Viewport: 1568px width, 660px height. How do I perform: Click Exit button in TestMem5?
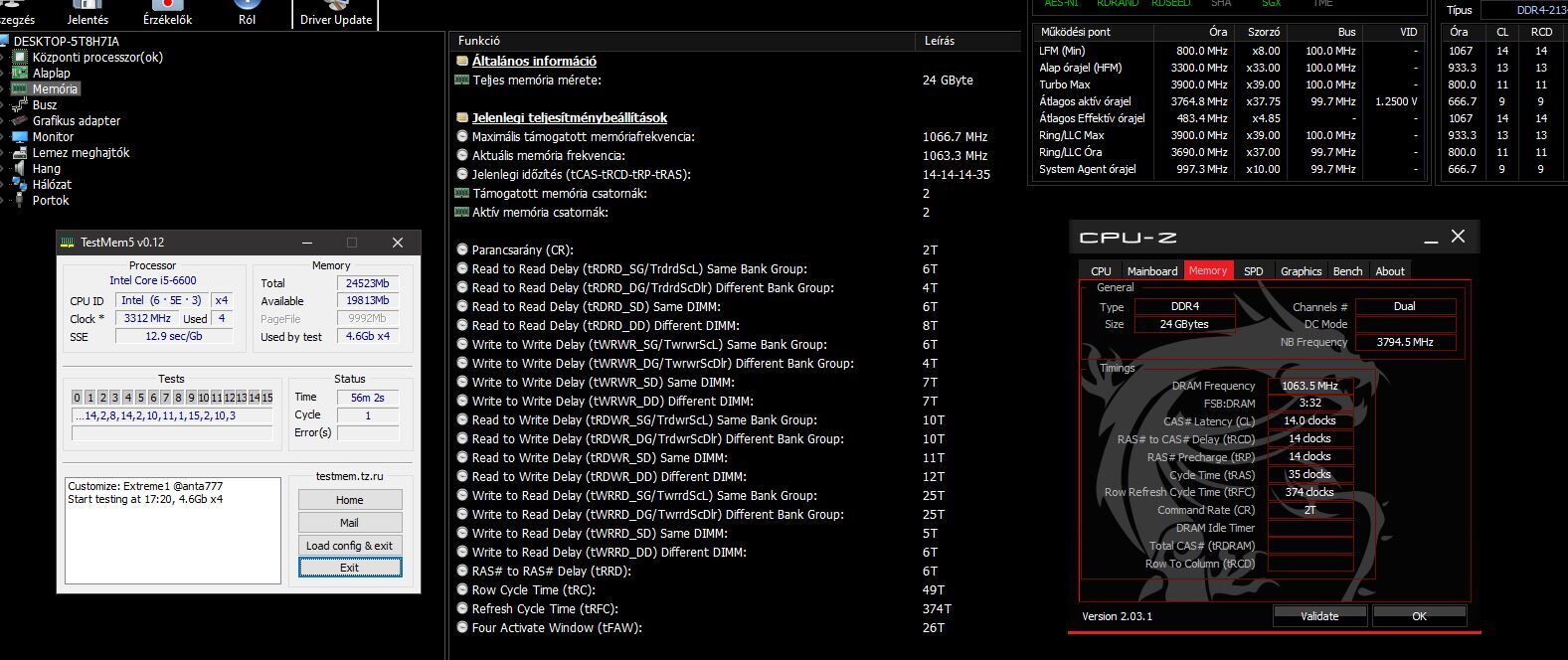[350, 568]
